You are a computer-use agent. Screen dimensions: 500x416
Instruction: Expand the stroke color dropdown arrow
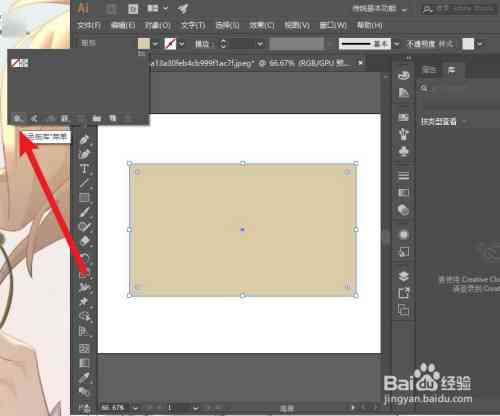coord(182,44)
